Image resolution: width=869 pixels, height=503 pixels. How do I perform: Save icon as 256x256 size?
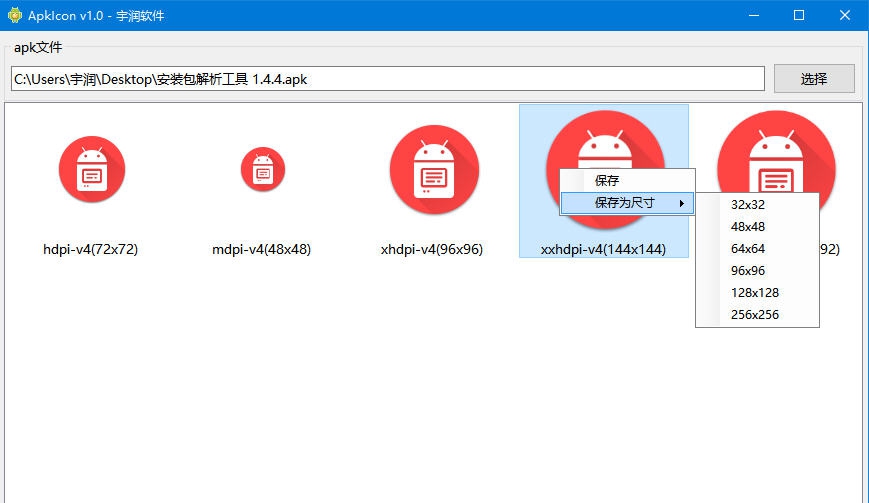tap(757, 315)
